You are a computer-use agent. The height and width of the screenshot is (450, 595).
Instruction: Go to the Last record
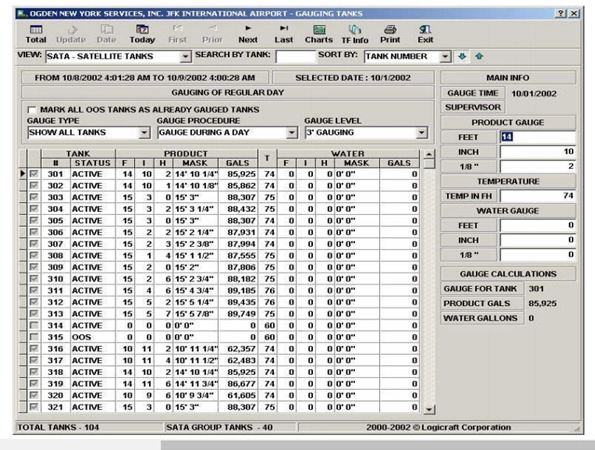tap(283, 34)
